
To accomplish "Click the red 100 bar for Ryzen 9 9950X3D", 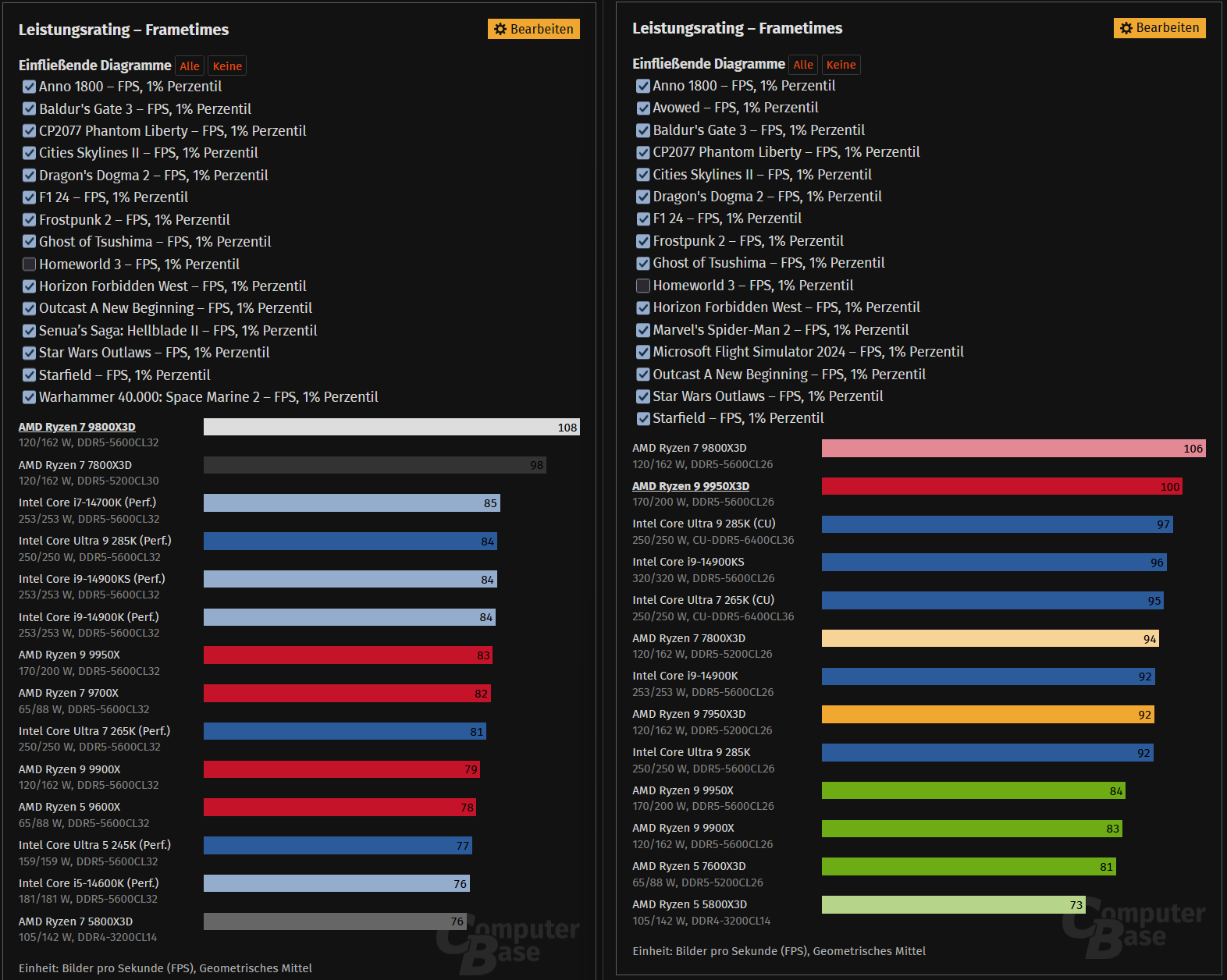I will tap(1002, 486).
